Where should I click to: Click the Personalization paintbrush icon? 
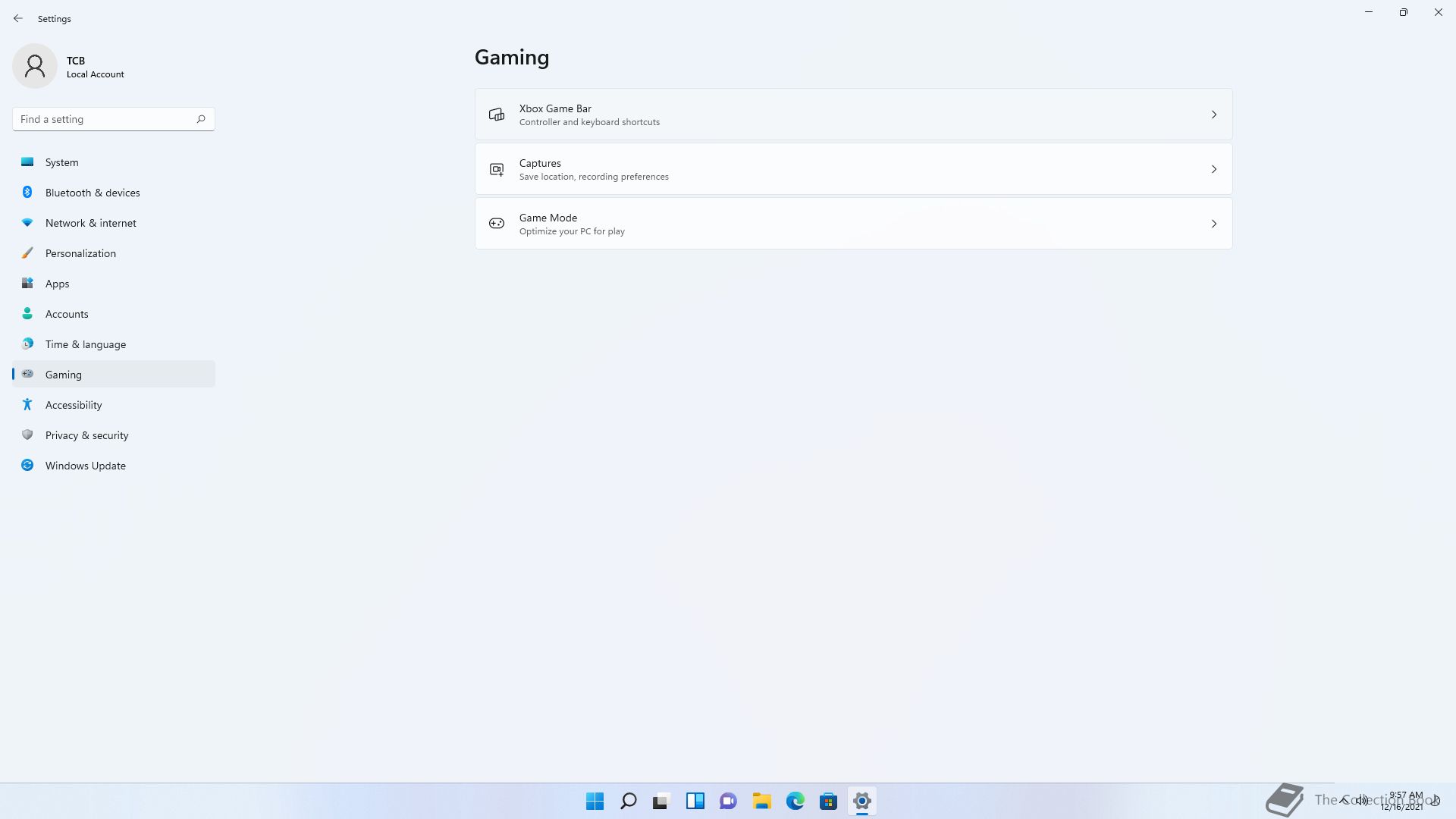pyautogui.click(x=27, y=253)
